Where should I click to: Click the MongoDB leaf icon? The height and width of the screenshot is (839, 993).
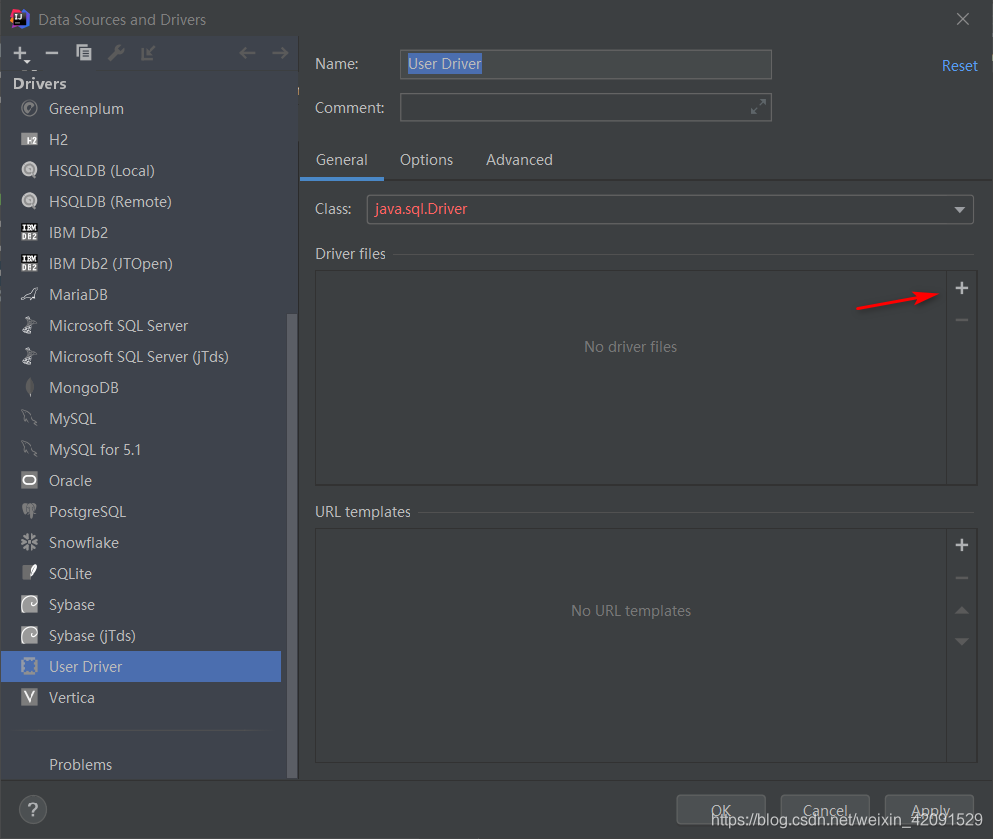[29, 388]
